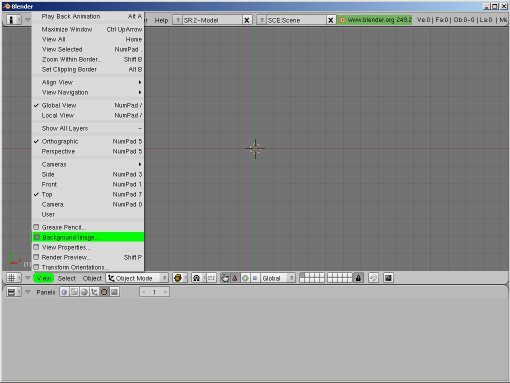Click the www.blender.org 249.2 link

point(379,20)
